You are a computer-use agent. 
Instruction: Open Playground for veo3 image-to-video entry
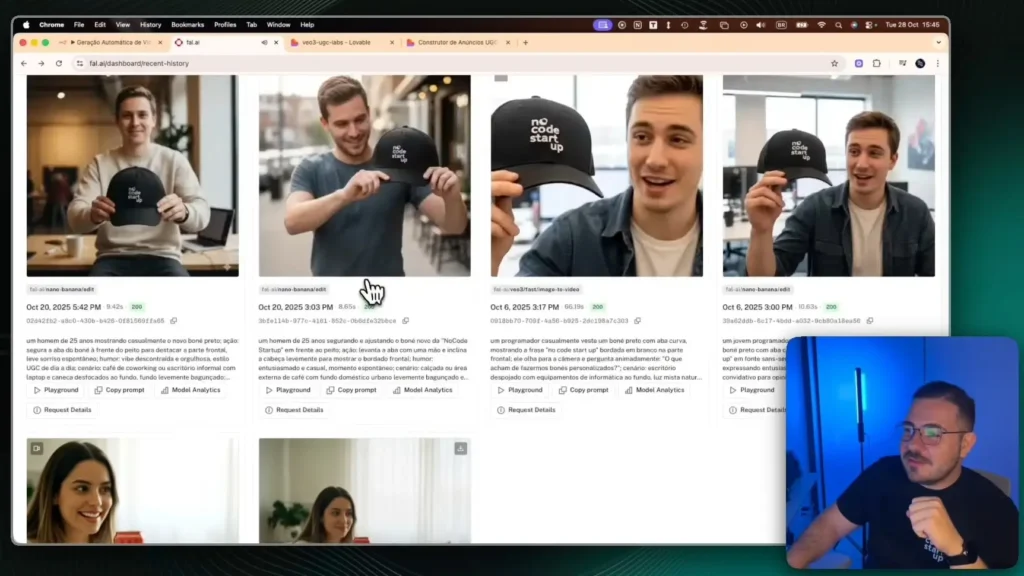pyautogui.click(x=519, y=390)
